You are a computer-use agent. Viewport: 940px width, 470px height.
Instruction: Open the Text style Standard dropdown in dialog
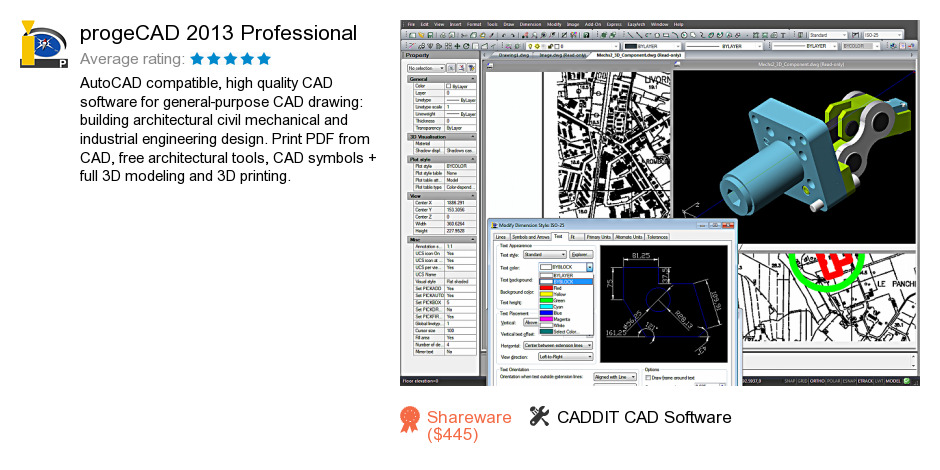point(545,255)
